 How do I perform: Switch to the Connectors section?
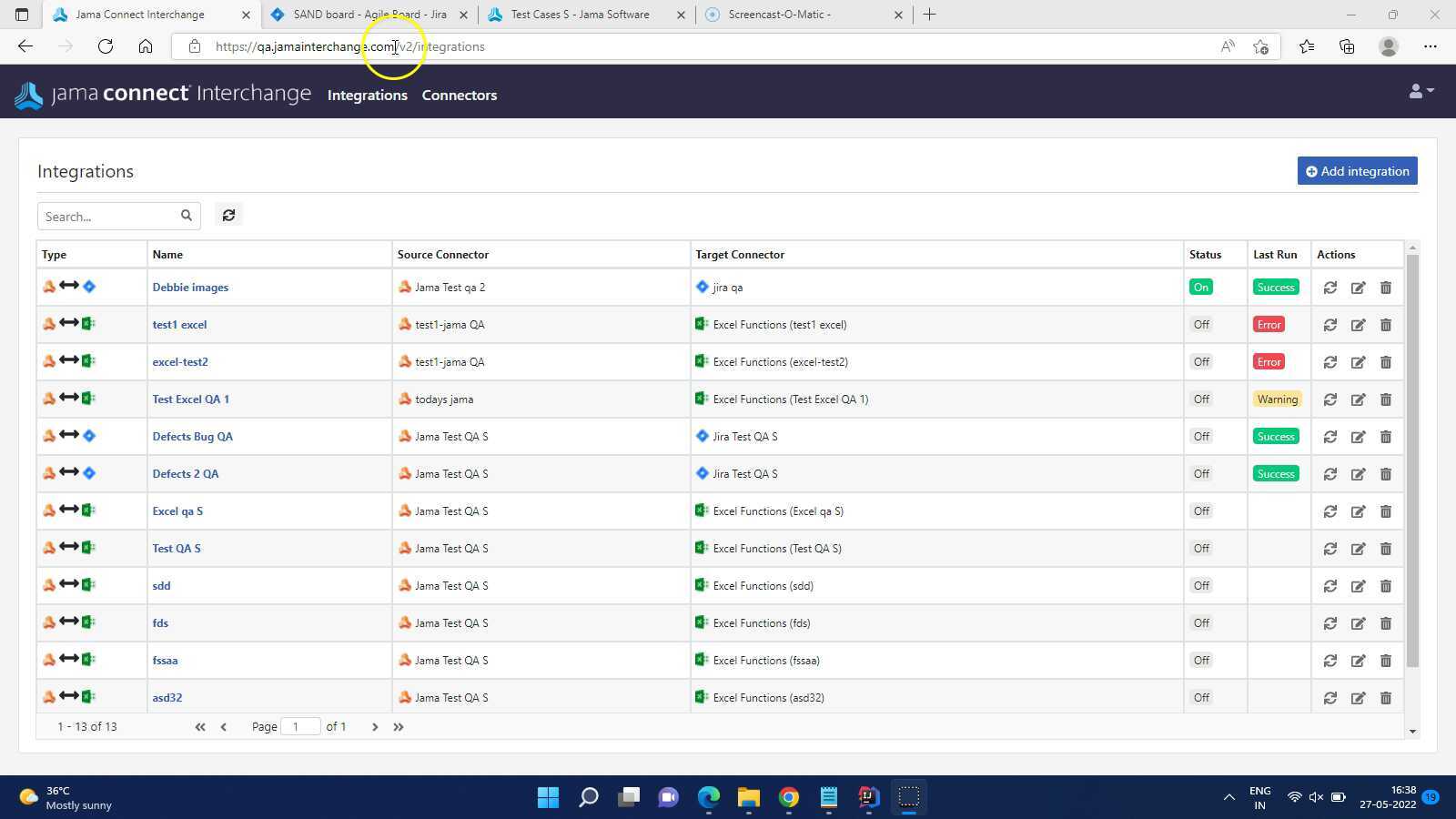[x=460, y=95]
